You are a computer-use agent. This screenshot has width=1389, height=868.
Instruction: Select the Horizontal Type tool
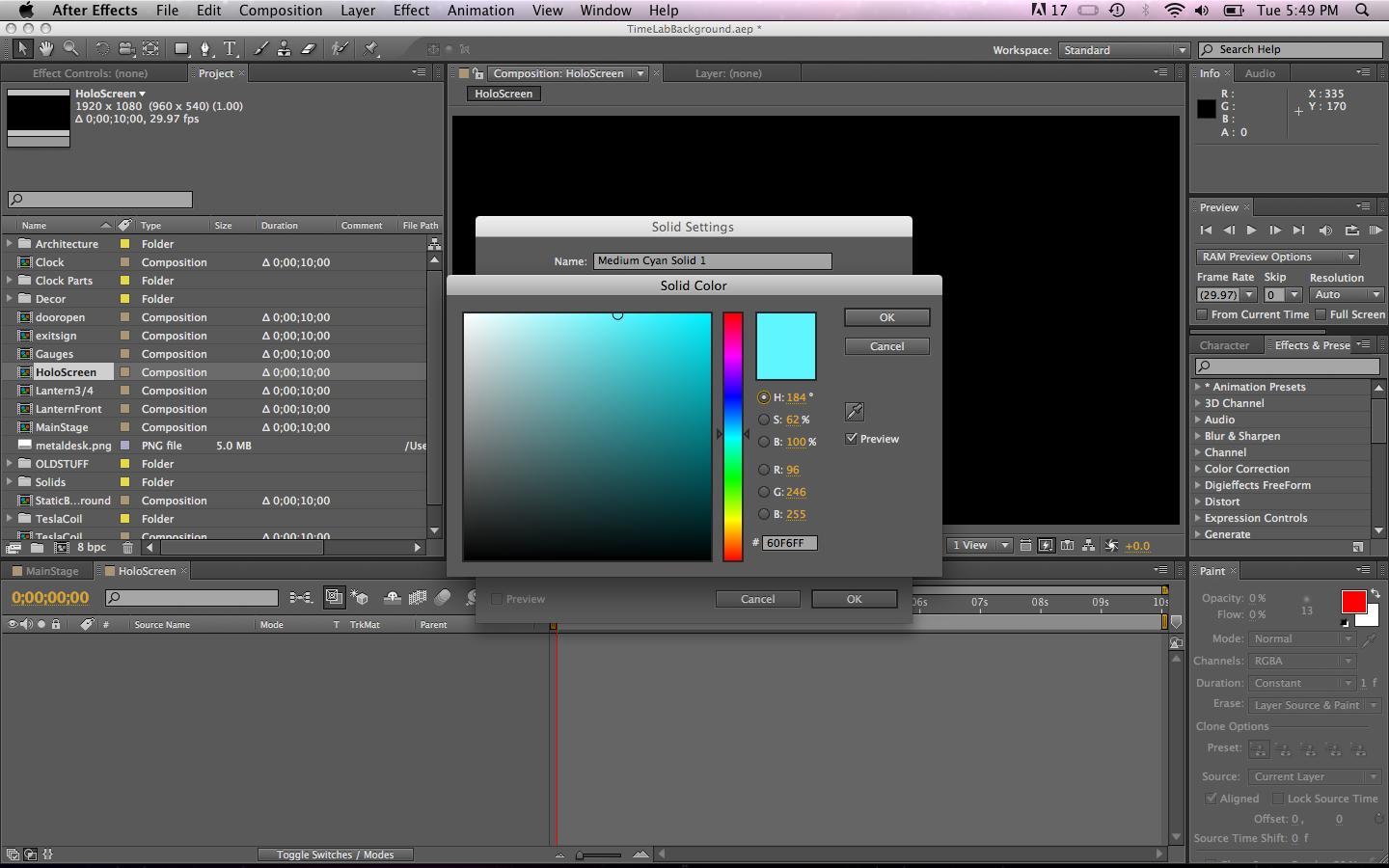pos(230,48)
